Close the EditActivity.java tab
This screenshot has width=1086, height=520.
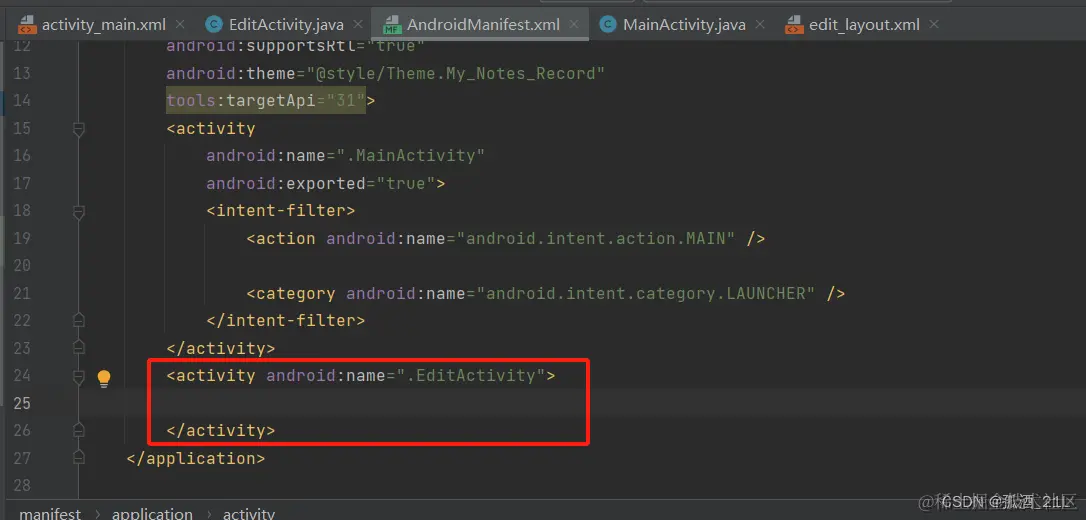pos(358,24)
